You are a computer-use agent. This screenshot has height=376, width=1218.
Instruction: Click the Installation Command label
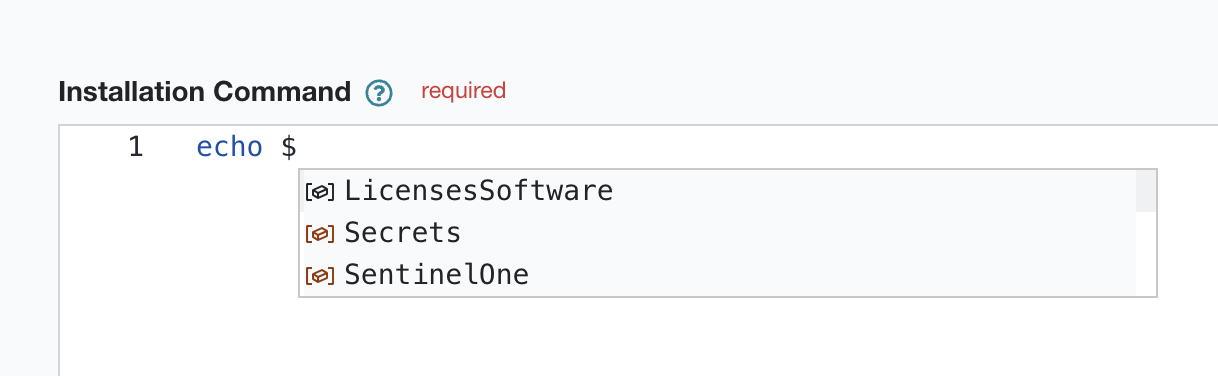204,93
